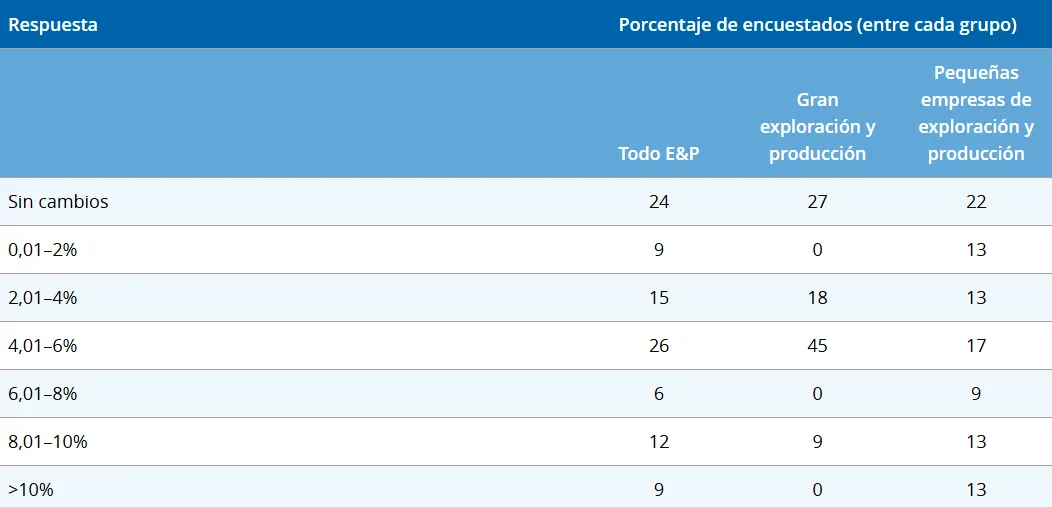Click the '0,01–2%' row label
Viewport: 1052px width, 507px height.
43,249
